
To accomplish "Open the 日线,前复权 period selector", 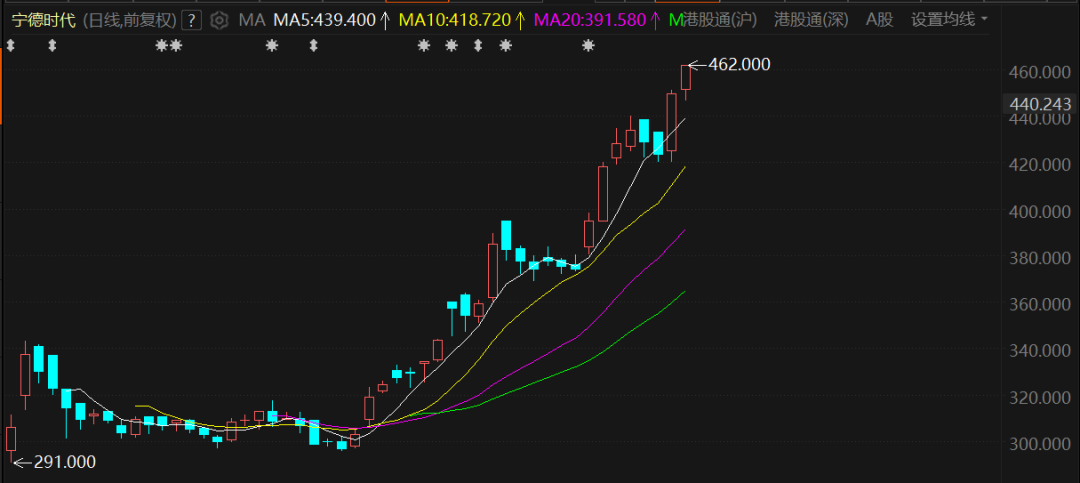I will click(129, 20).
